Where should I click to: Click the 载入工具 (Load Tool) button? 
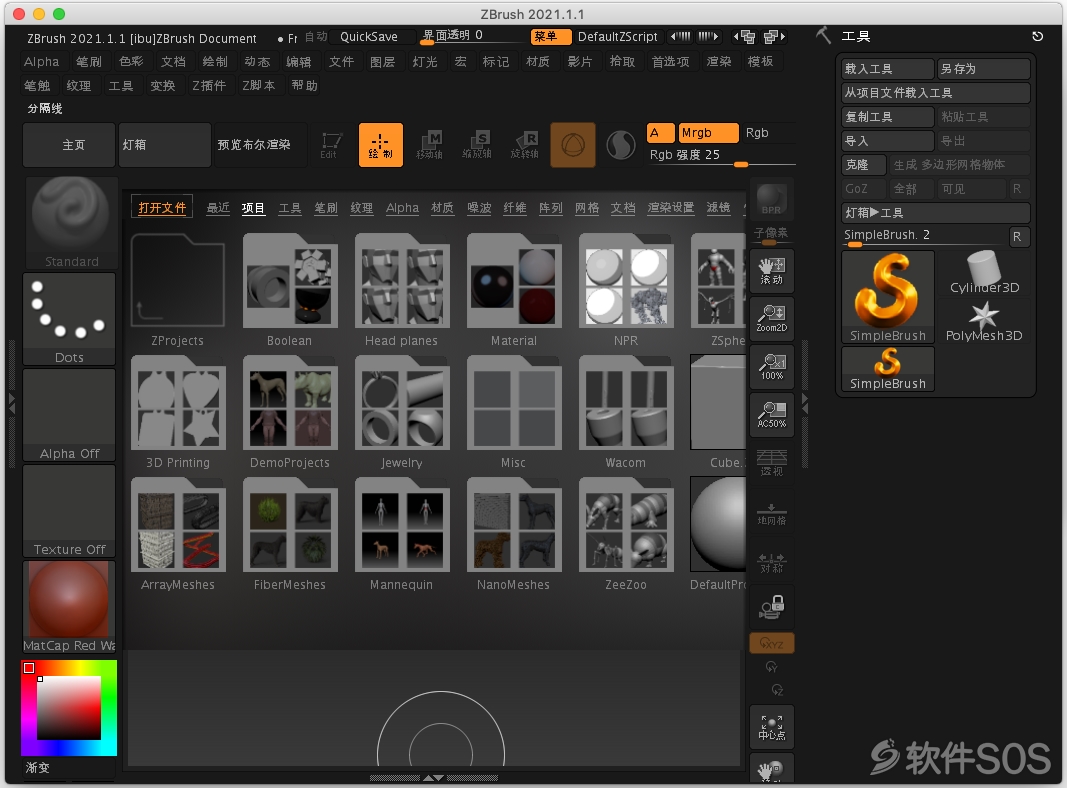coord(888,69)
